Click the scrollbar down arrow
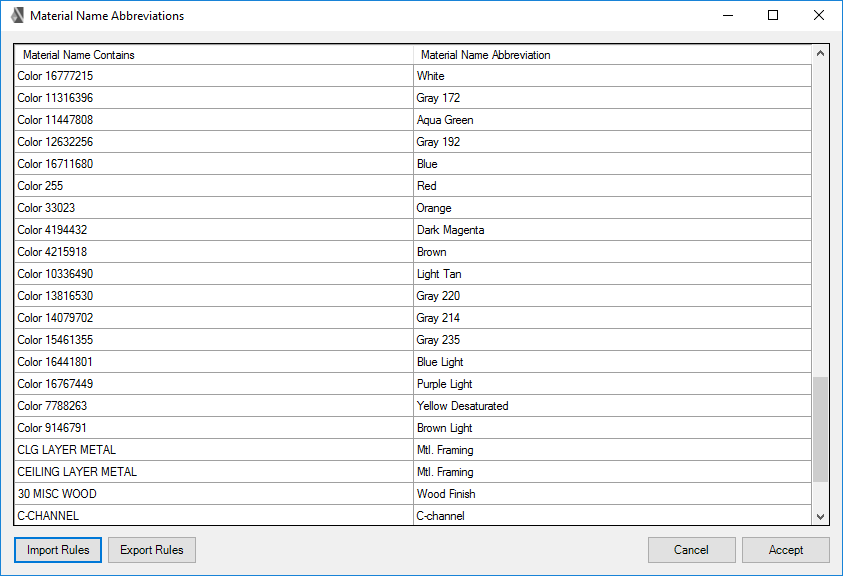843x576 pixels. coord(821,517)
